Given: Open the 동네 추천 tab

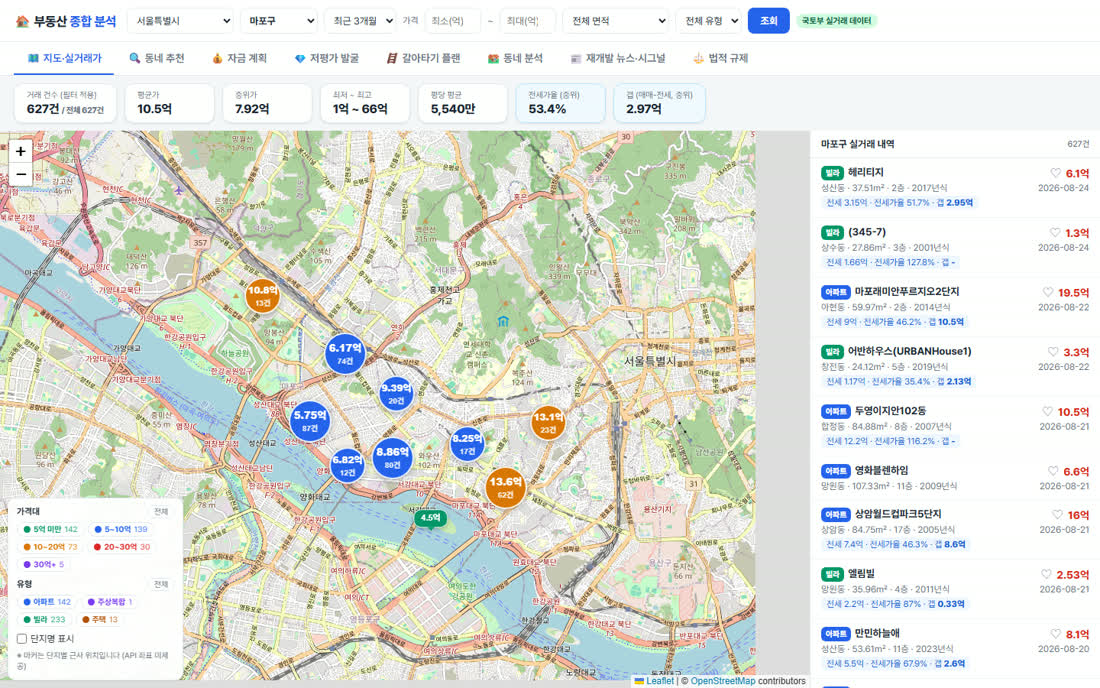Looking at the screenshot, I should [156, 58].
